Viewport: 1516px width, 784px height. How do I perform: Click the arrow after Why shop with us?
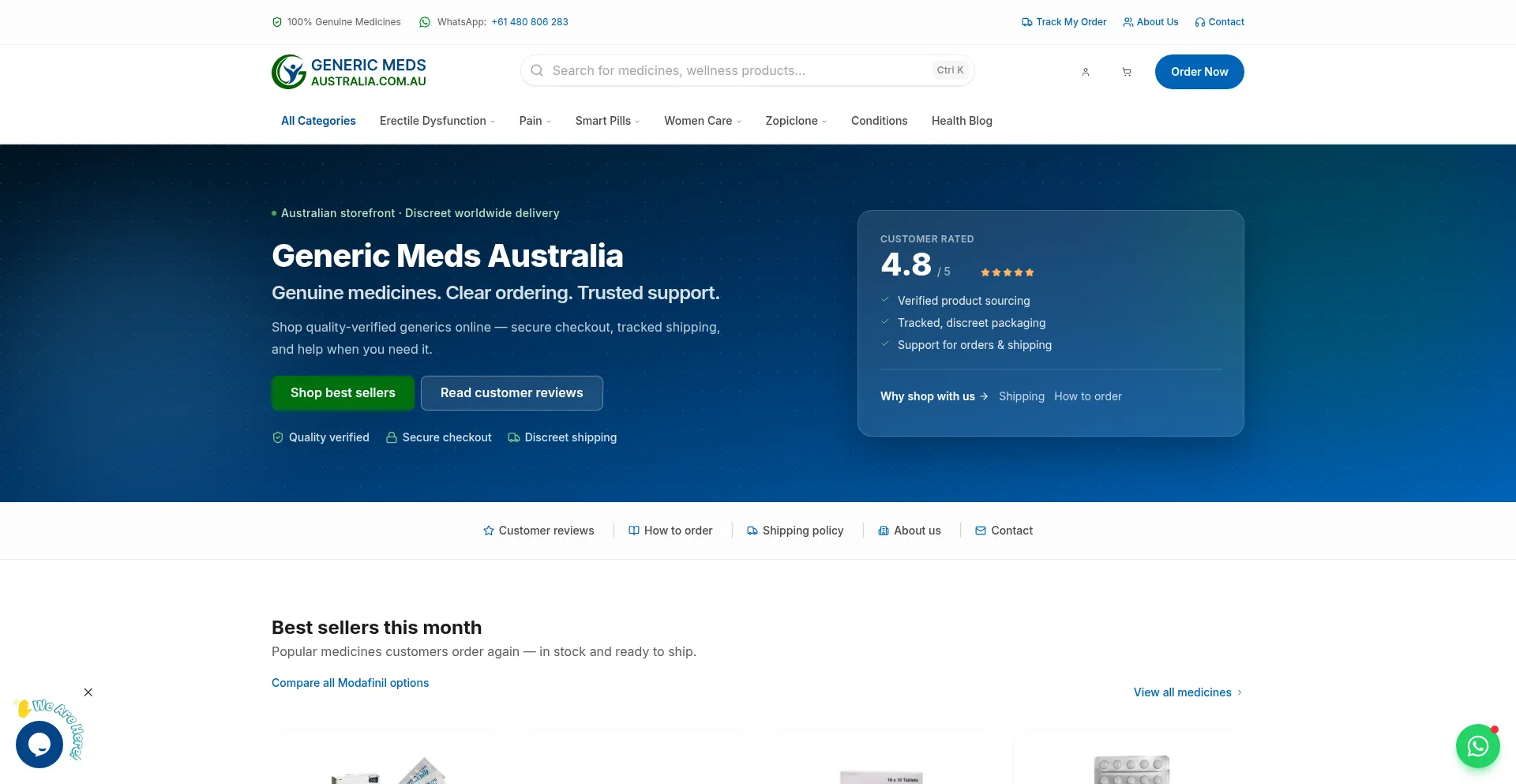984,396
